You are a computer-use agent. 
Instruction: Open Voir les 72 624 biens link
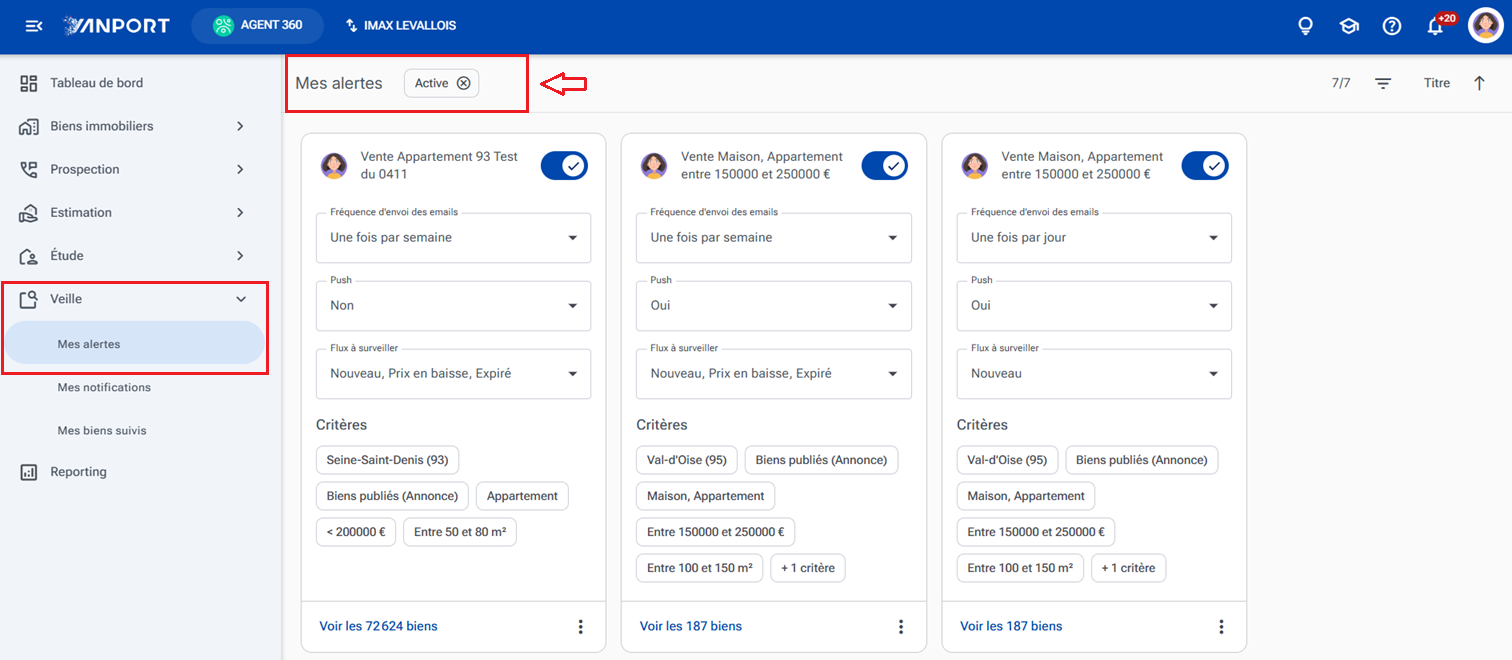[378, 627]
